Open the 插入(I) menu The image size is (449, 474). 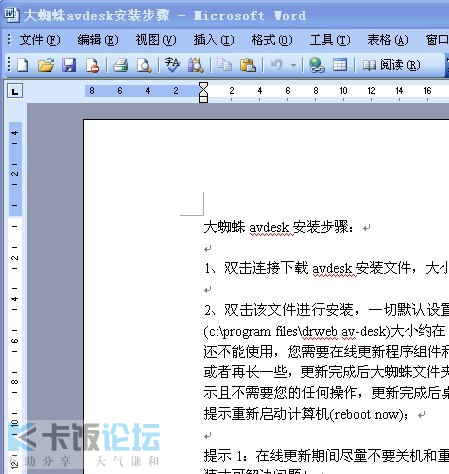(x=214, y=40)
